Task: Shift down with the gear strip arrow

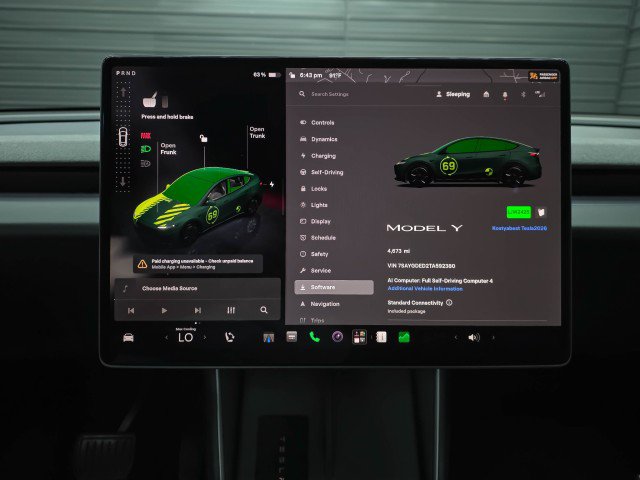Action: [123, 181]
